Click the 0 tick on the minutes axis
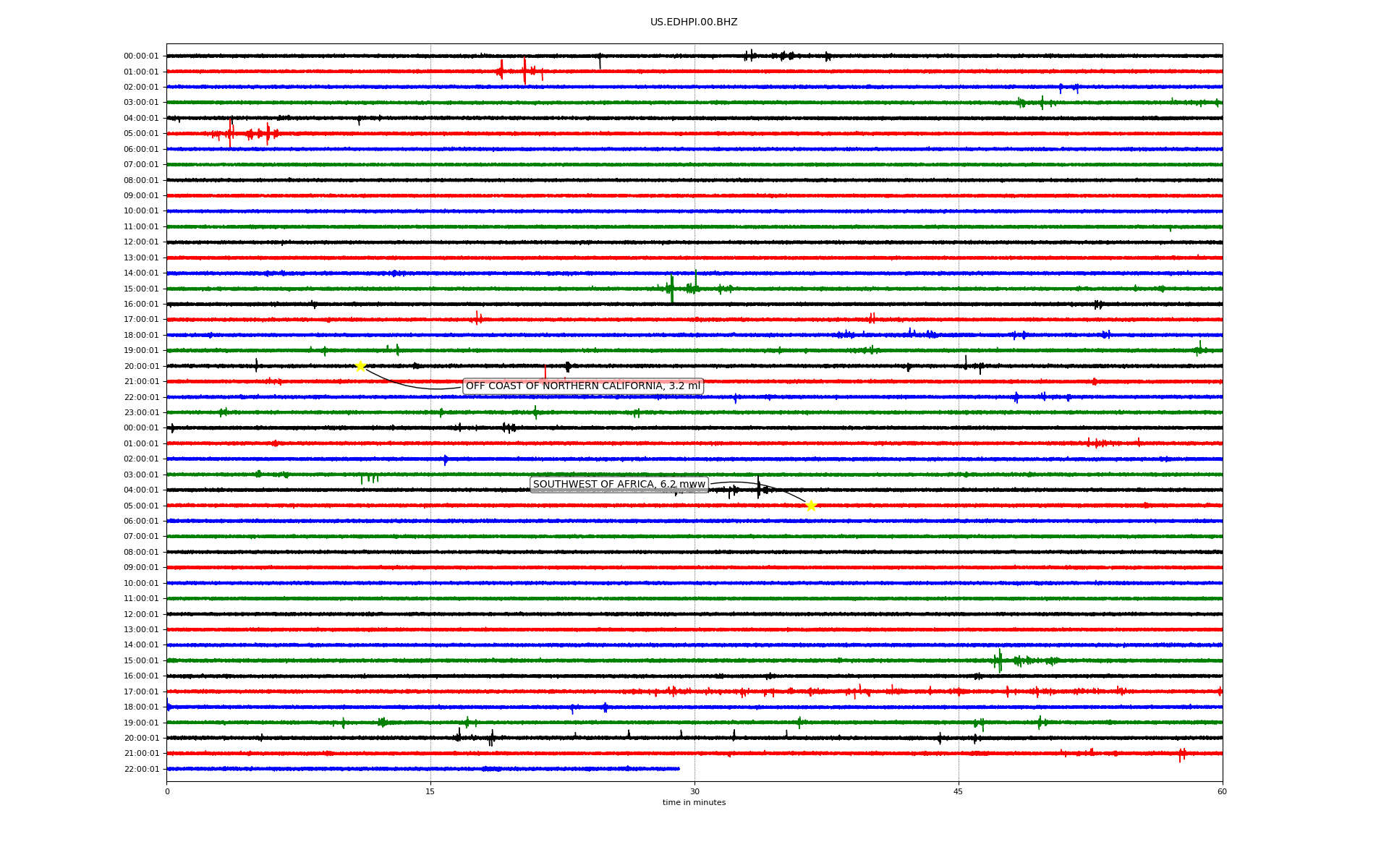The image size is (1389, 868). click(167, 791)
